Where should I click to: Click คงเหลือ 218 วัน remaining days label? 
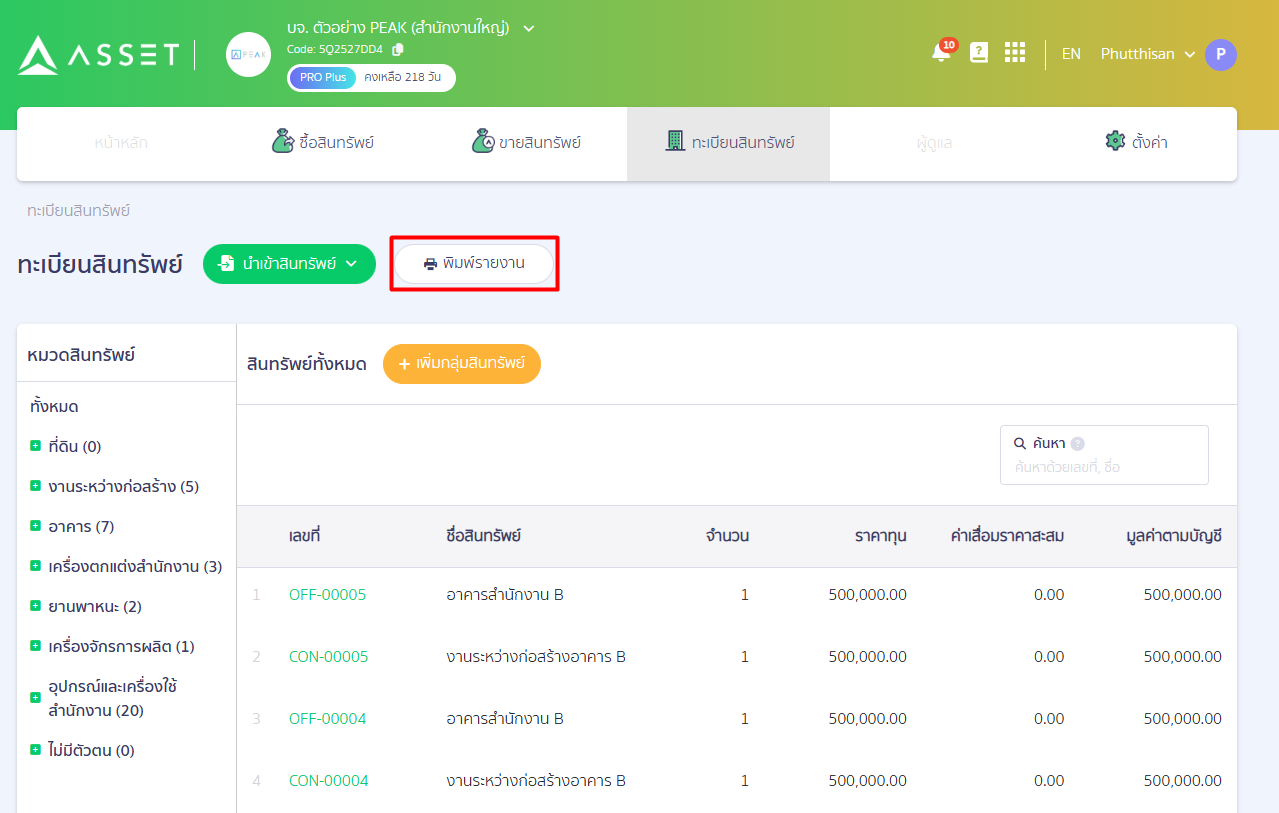(x=402, y=77)
